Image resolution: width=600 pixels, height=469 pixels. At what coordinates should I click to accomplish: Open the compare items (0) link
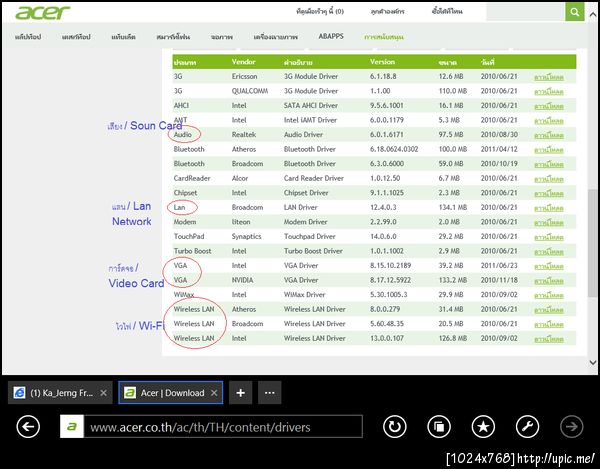[x=320, y=11]
